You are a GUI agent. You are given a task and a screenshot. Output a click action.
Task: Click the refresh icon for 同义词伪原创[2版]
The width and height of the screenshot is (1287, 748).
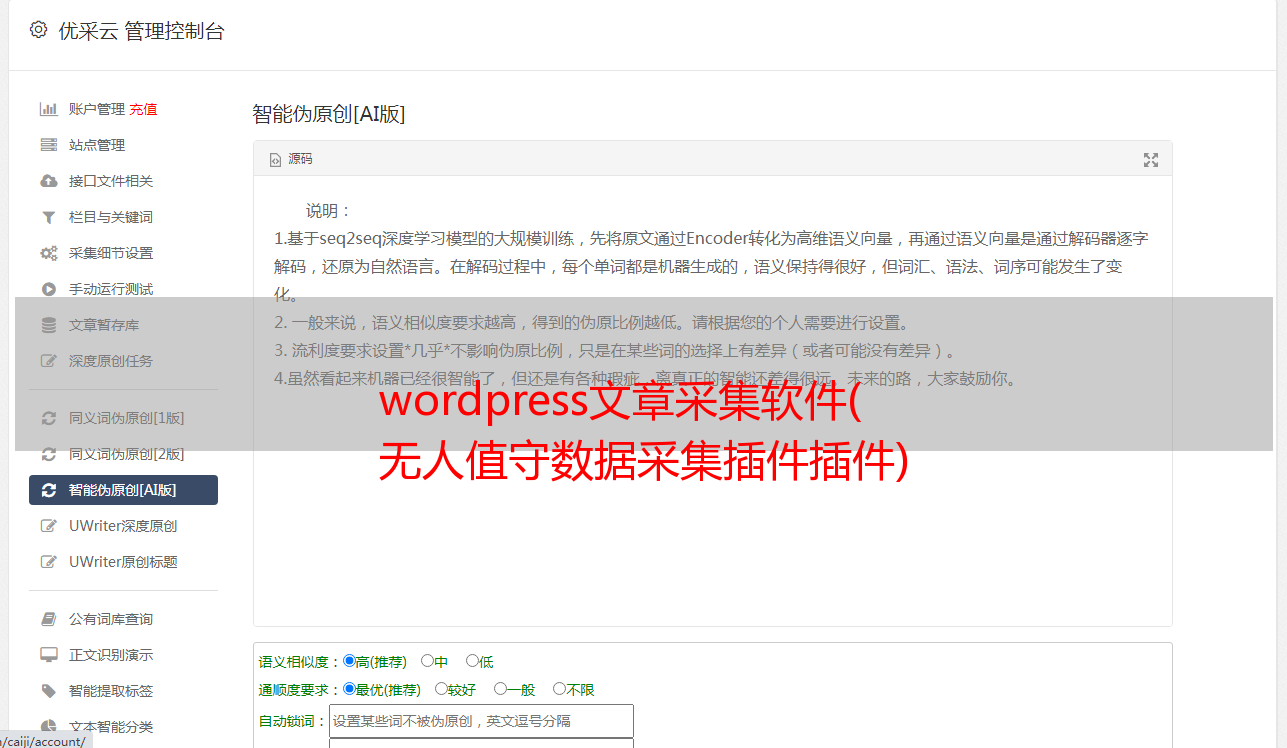click(48, 454)
